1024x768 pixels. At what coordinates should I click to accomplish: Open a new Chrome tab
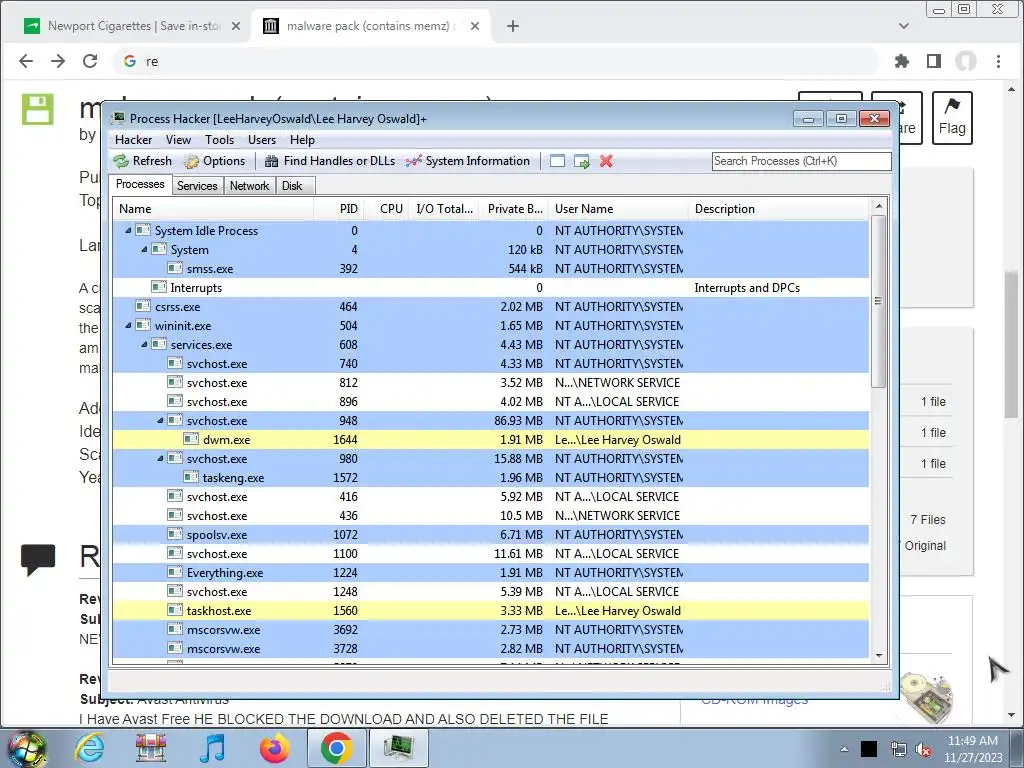click(x=513, y=26)
